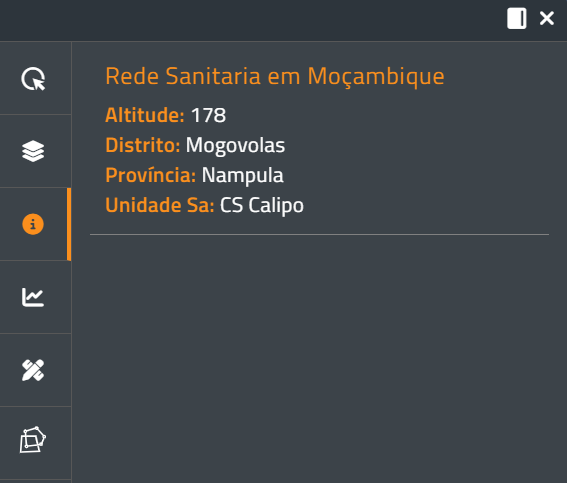Screen dimensions: 567x483
Task: Click the Rede Sanitaria em Moçambique title
Action: click(275, 76)
